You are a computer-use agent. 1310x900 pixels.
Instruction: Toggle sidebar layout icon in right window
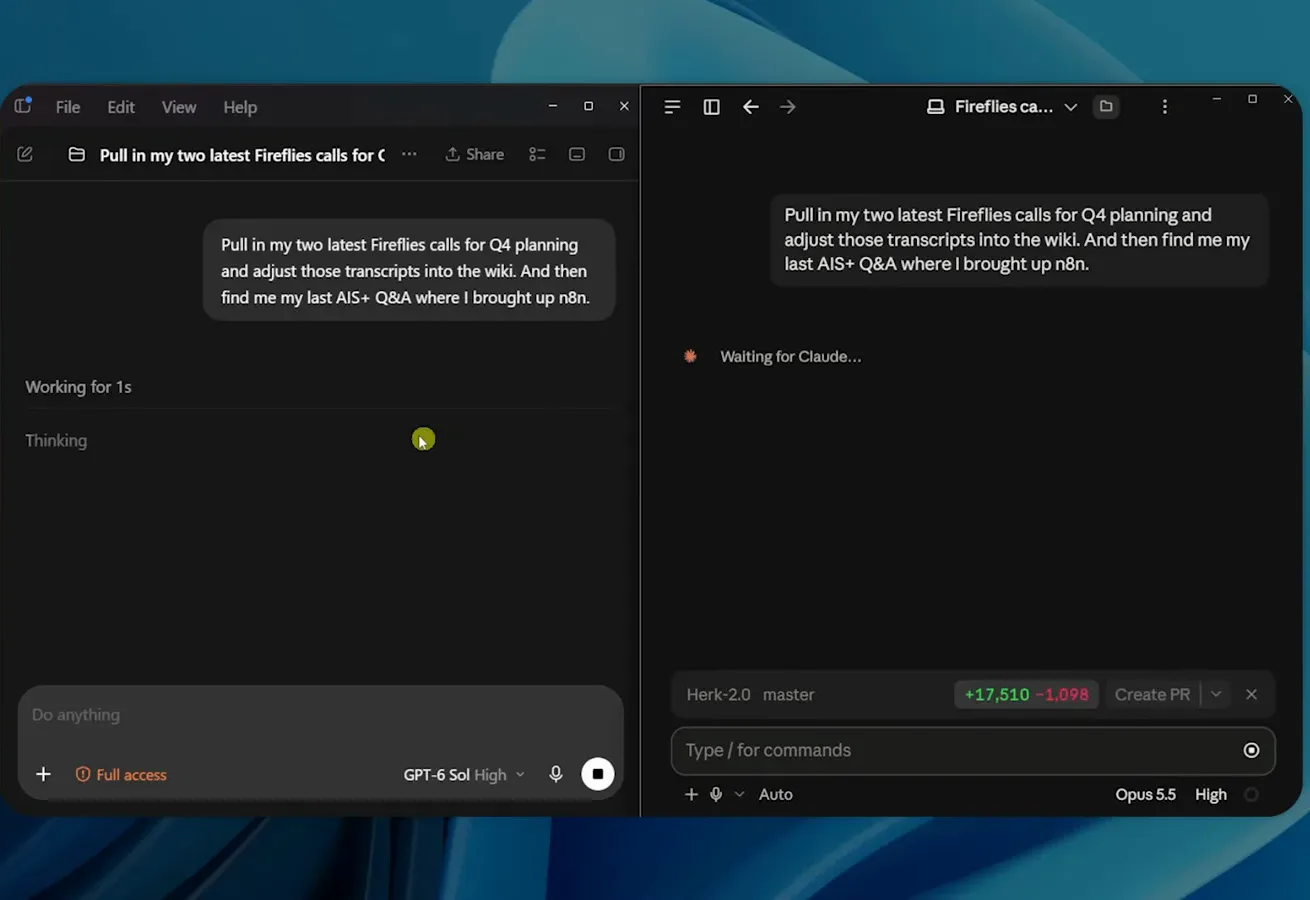pos(712,107)
